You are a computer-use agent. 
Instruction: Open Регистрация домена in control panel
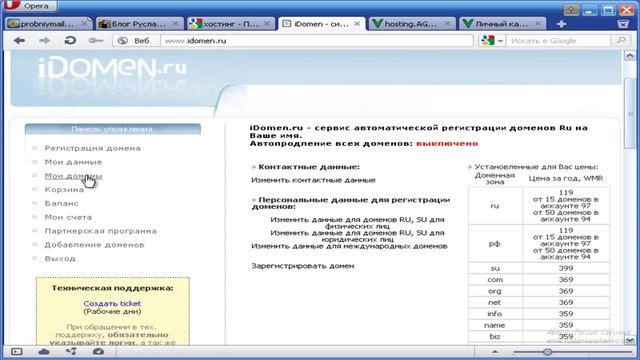pos(93,148)
